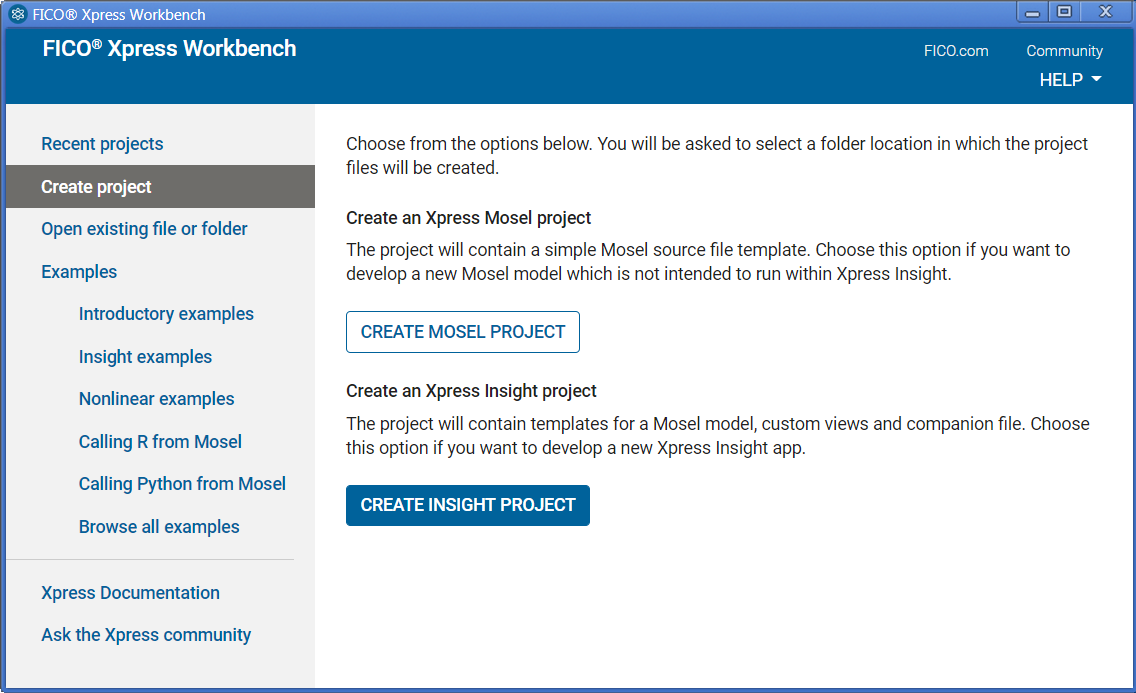
Task: Select Browse all examples
Action: 159,526
